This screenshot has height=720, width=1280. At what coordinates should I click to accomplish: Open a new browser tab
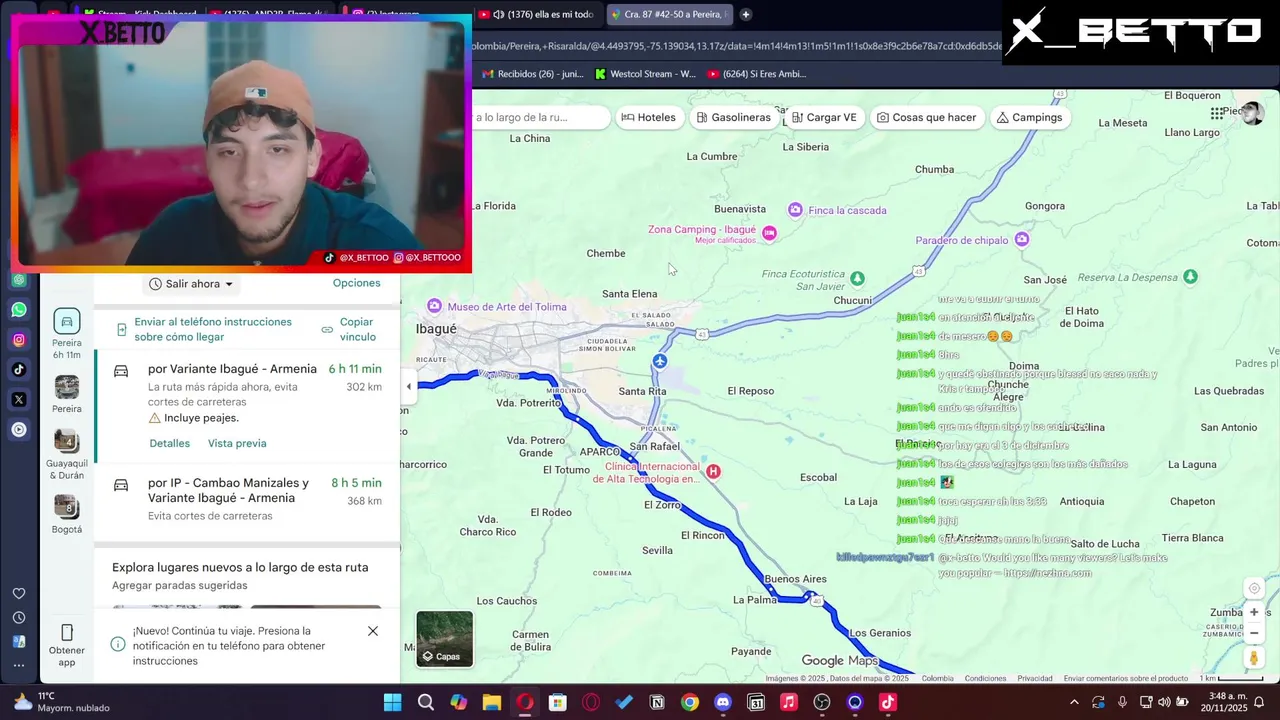(x=745, y=14)
